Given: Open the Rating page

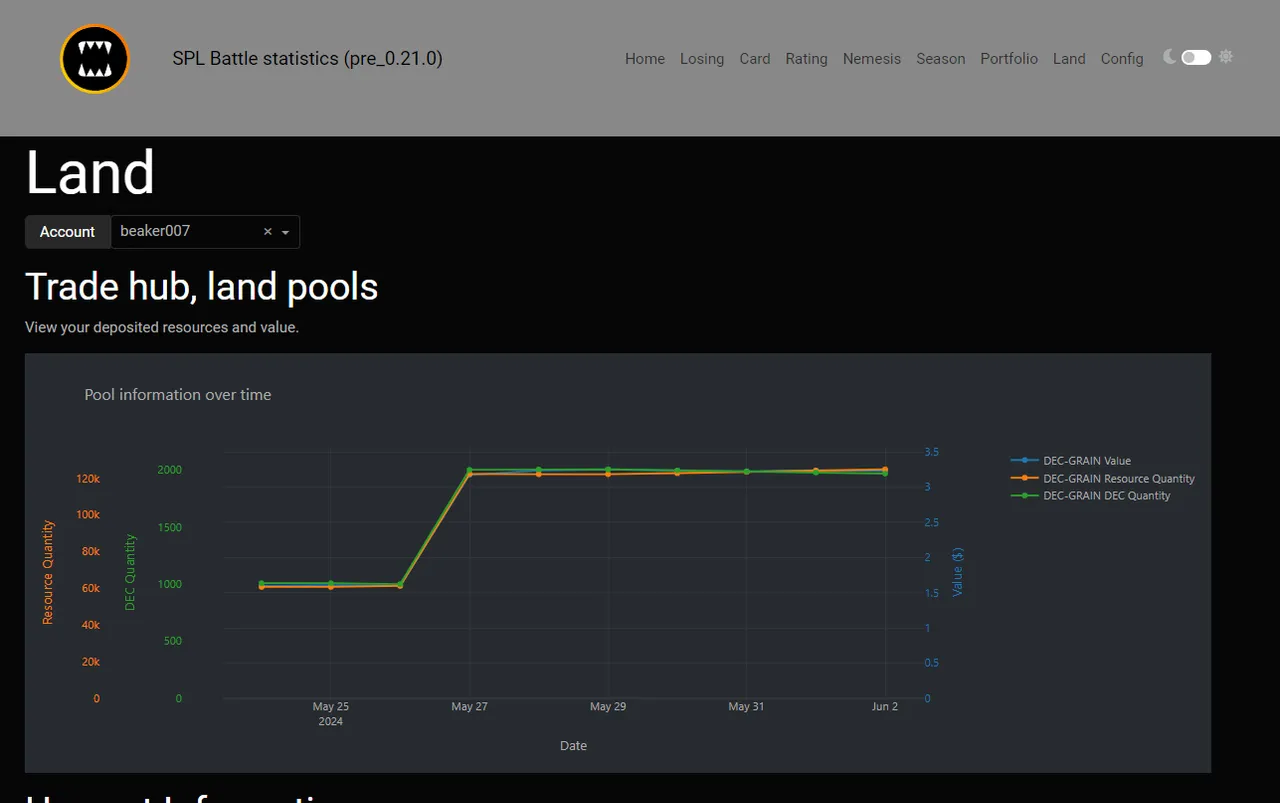Looking at the screenshot, I should tap(806, 59).
